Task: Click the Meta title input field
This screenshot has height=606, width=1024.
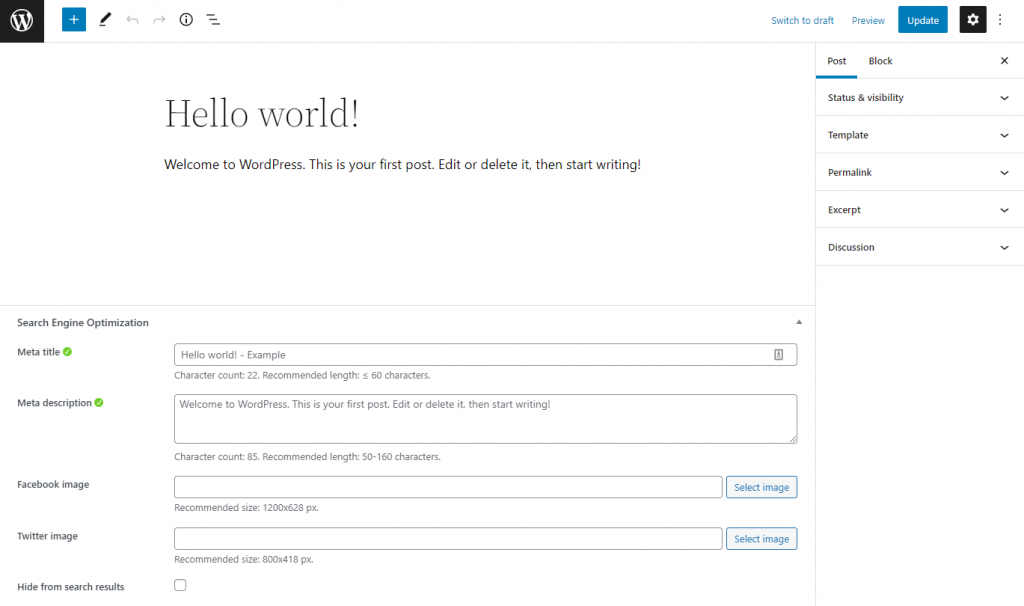Action: pos(485,355)
